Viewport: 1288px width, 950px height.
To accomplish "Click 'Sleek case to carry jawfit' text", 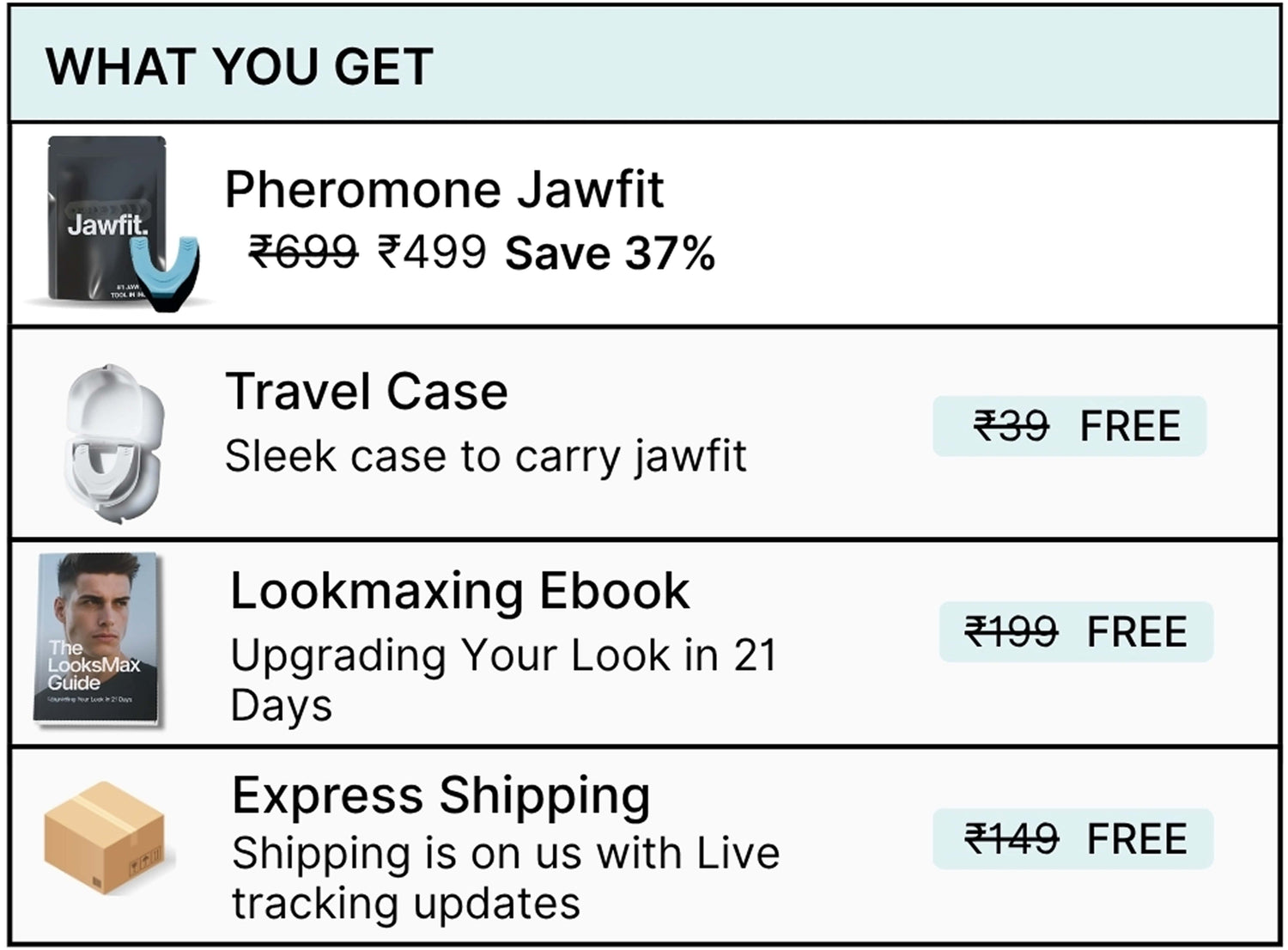I will pos(486,456).
